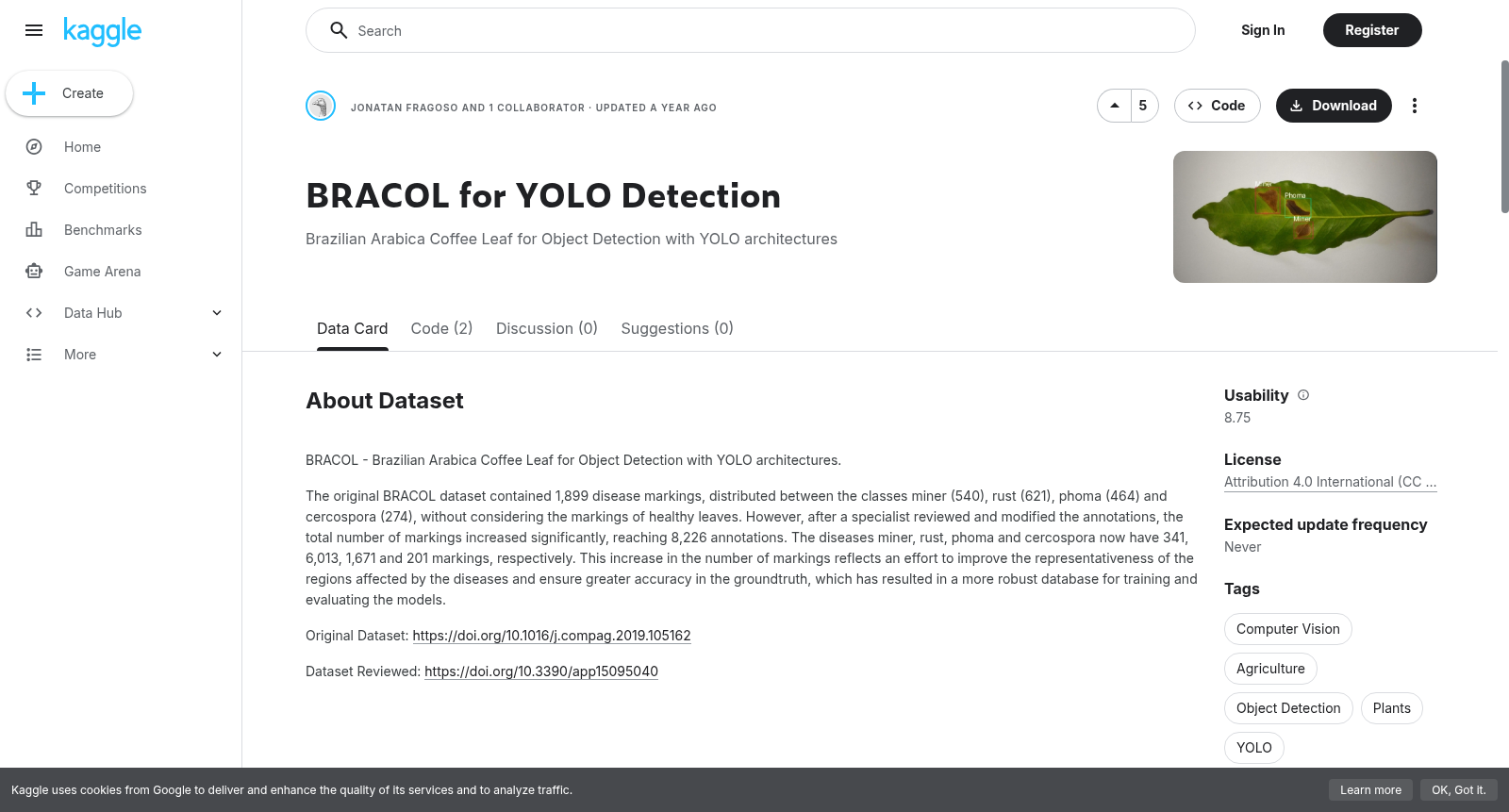This screenshot has height=812, width=1509.
Task: Switch to the Code (2) tab
Action: (441, 328)
